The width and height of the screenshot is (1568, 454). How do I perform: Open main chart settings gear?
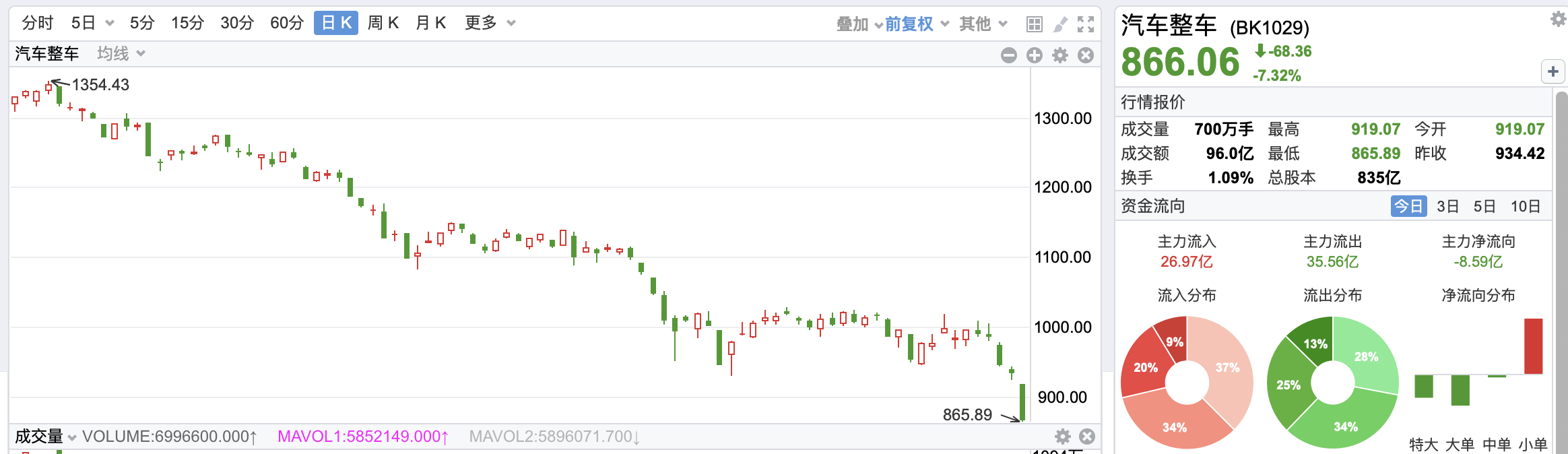pos(1060,55)
